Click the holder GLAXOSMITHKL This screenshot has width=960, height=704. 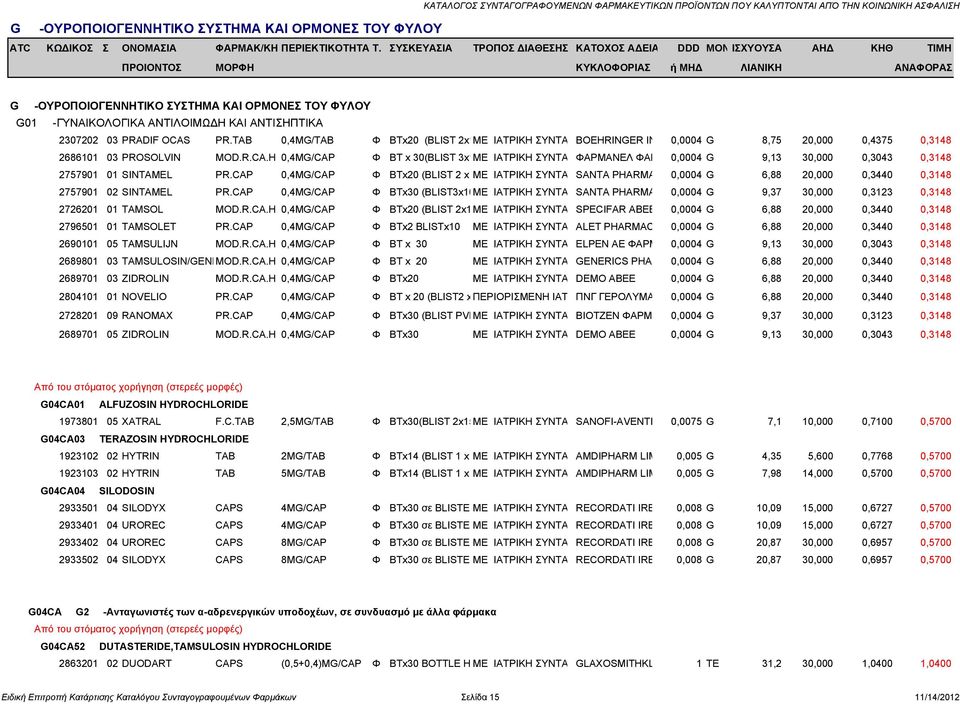point(614,664)
